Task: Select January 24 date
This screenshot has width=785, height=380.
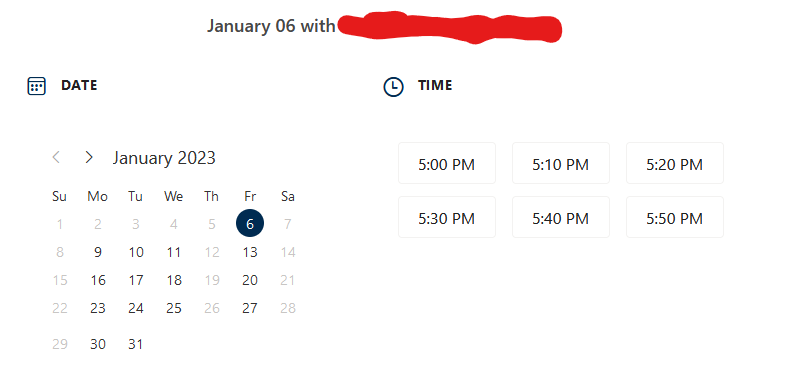Action: click(136, 308)
